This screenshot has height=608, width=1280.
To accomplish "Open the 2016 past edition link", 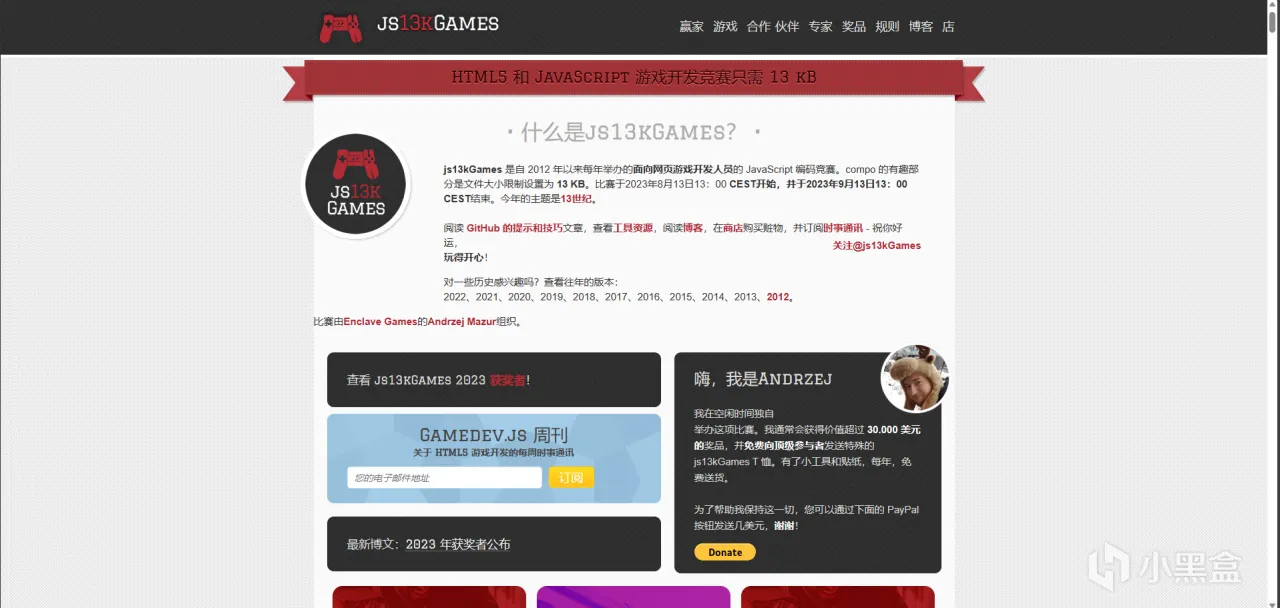I will [649, 297].
